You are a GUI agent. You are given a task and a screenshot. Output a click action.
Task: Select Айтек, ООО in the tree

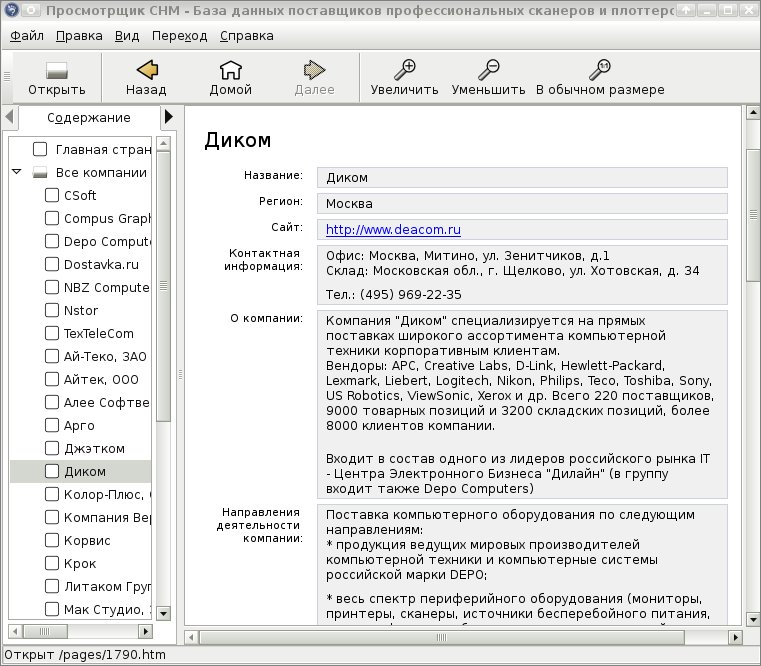click(101, 379)
